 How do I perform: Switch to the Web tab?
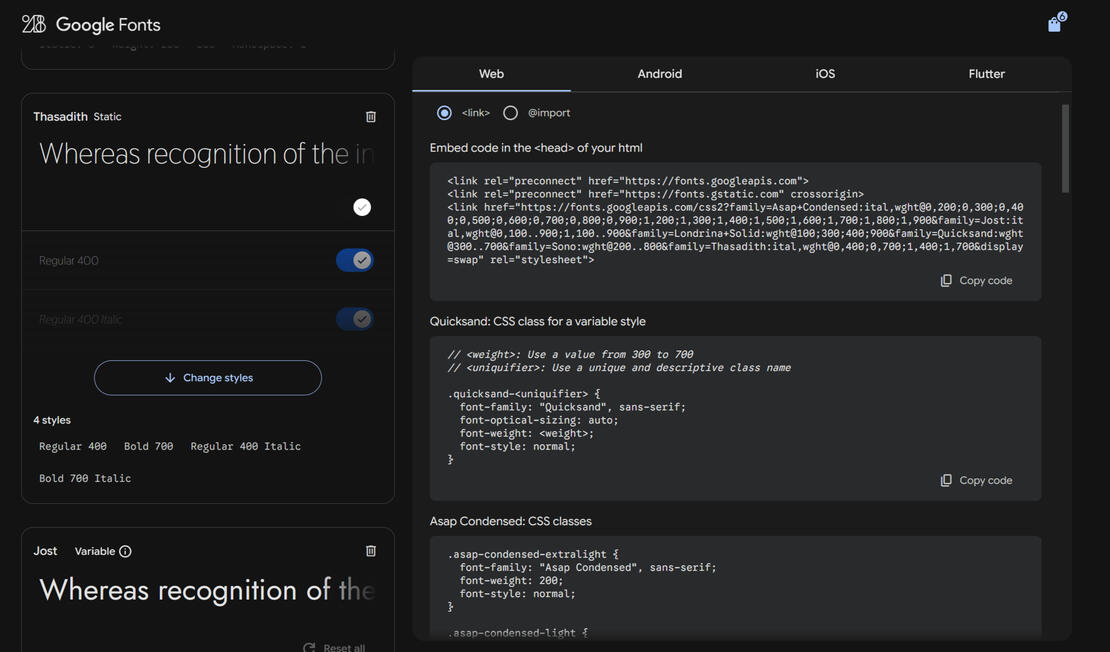click(x=491, y=74)
